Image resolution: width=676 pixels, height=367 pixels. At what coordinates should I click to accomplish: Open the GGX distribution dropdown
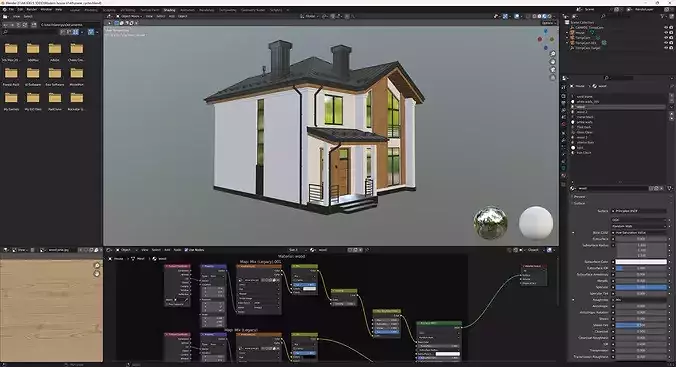coord(639,220)
